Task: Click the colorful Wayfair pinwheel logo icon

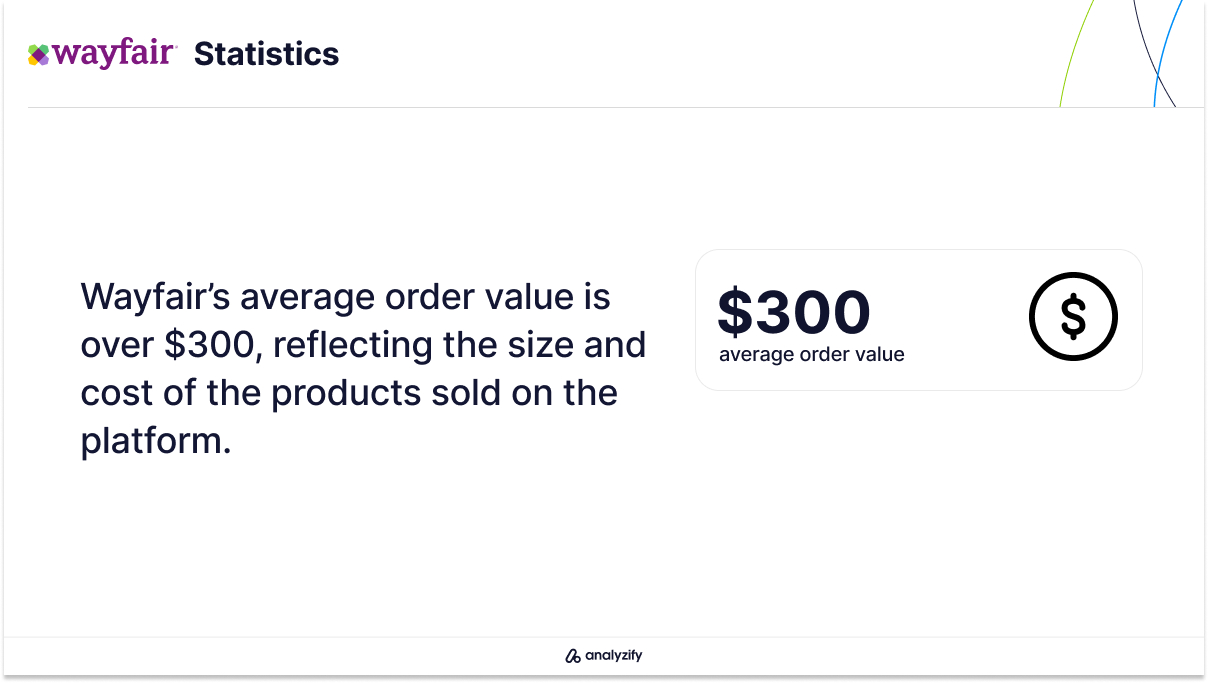Action: pyautogui.click(x=38, y=55)
